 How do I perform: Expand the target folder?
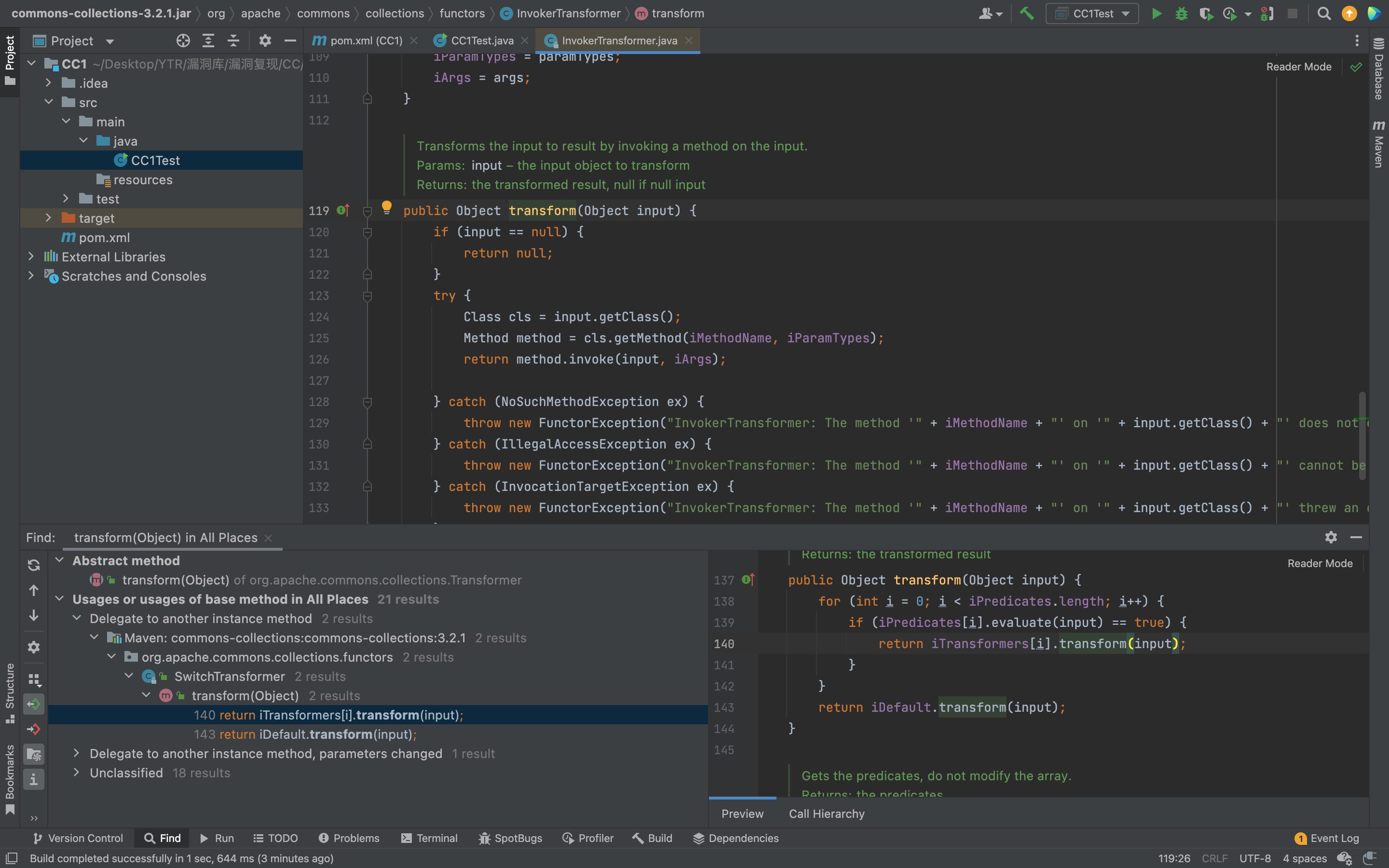(x=49, y=218)
